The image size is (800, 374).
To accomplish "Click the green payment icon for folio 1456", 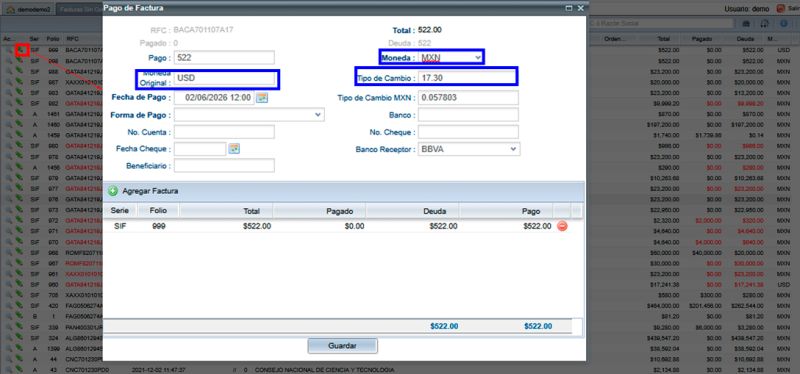I will (x=19, y=167).
